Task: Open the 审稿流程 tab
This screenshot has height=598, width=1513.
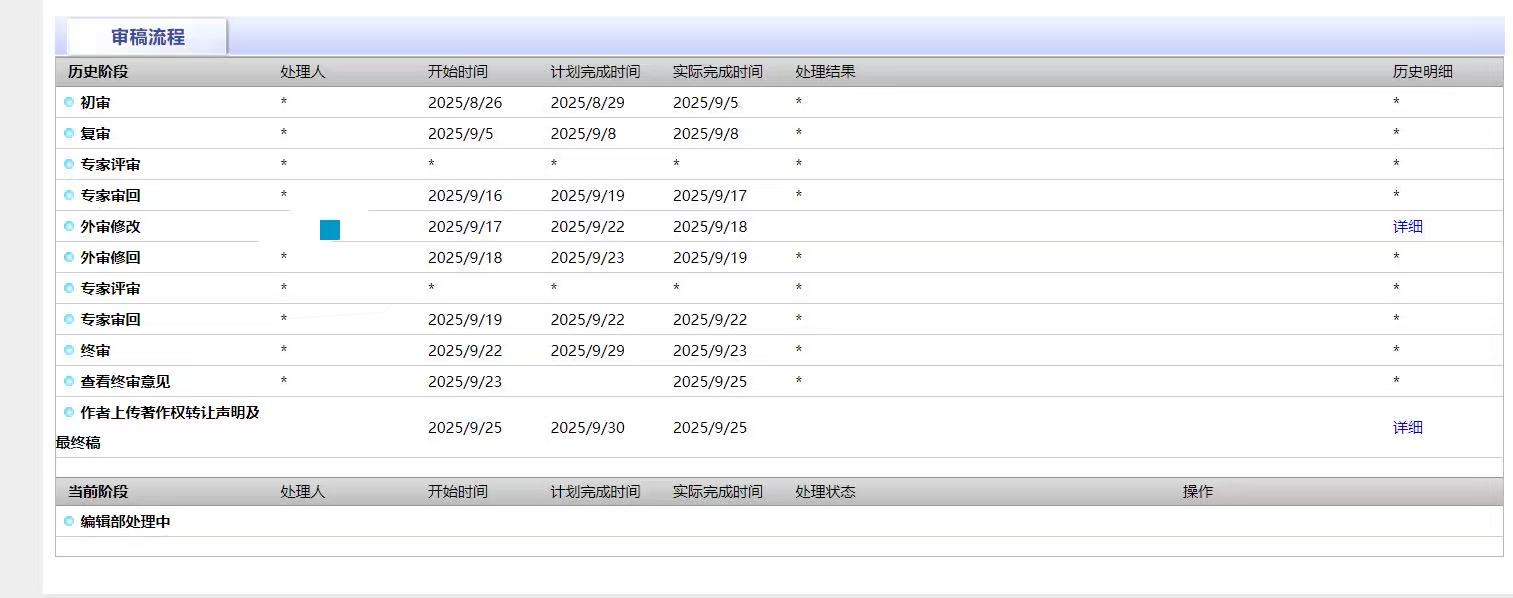Action: tap(147, 37)
